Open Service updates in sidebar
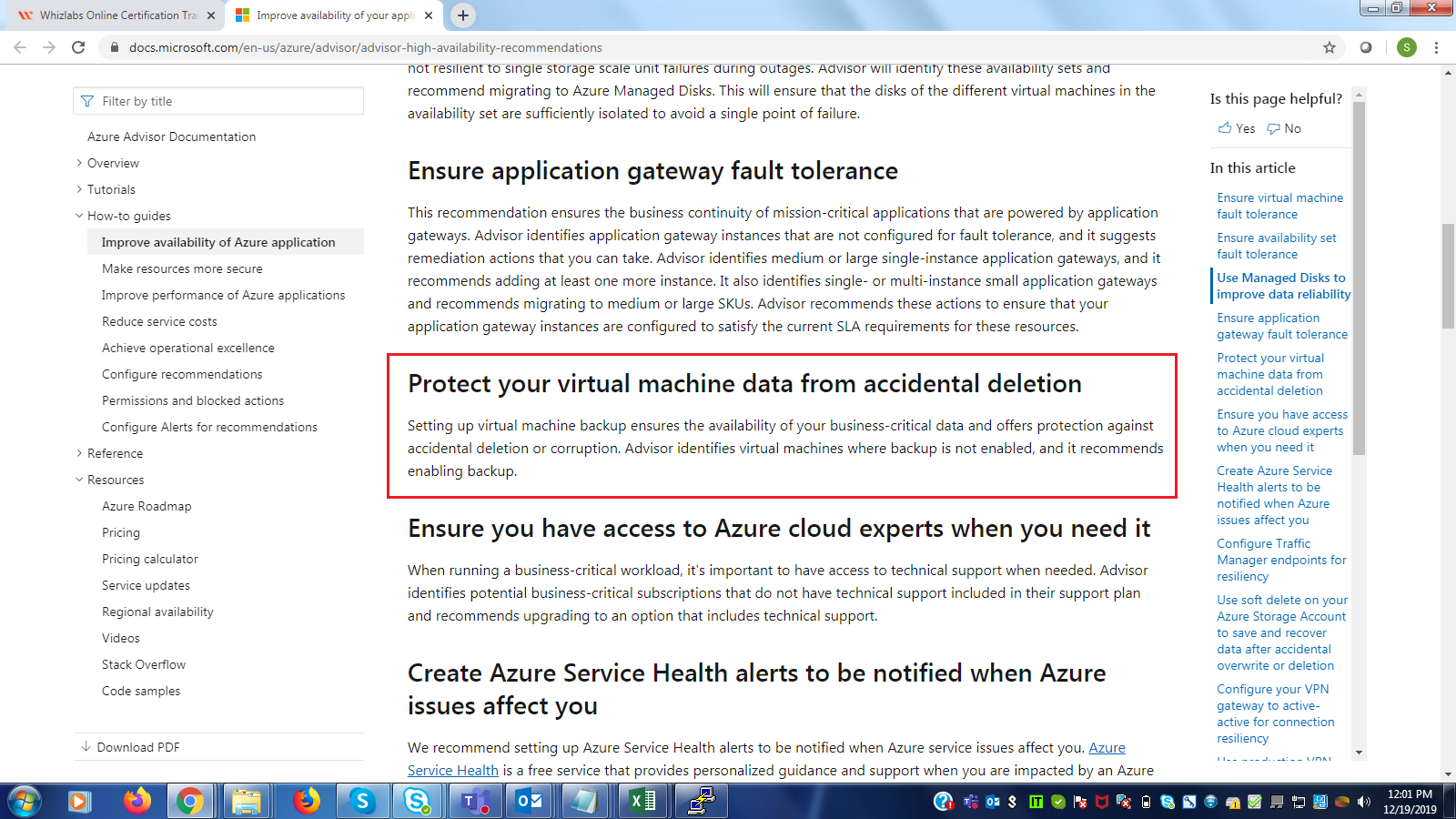Viewport: 1456px width, 819px height. [146, 585]
